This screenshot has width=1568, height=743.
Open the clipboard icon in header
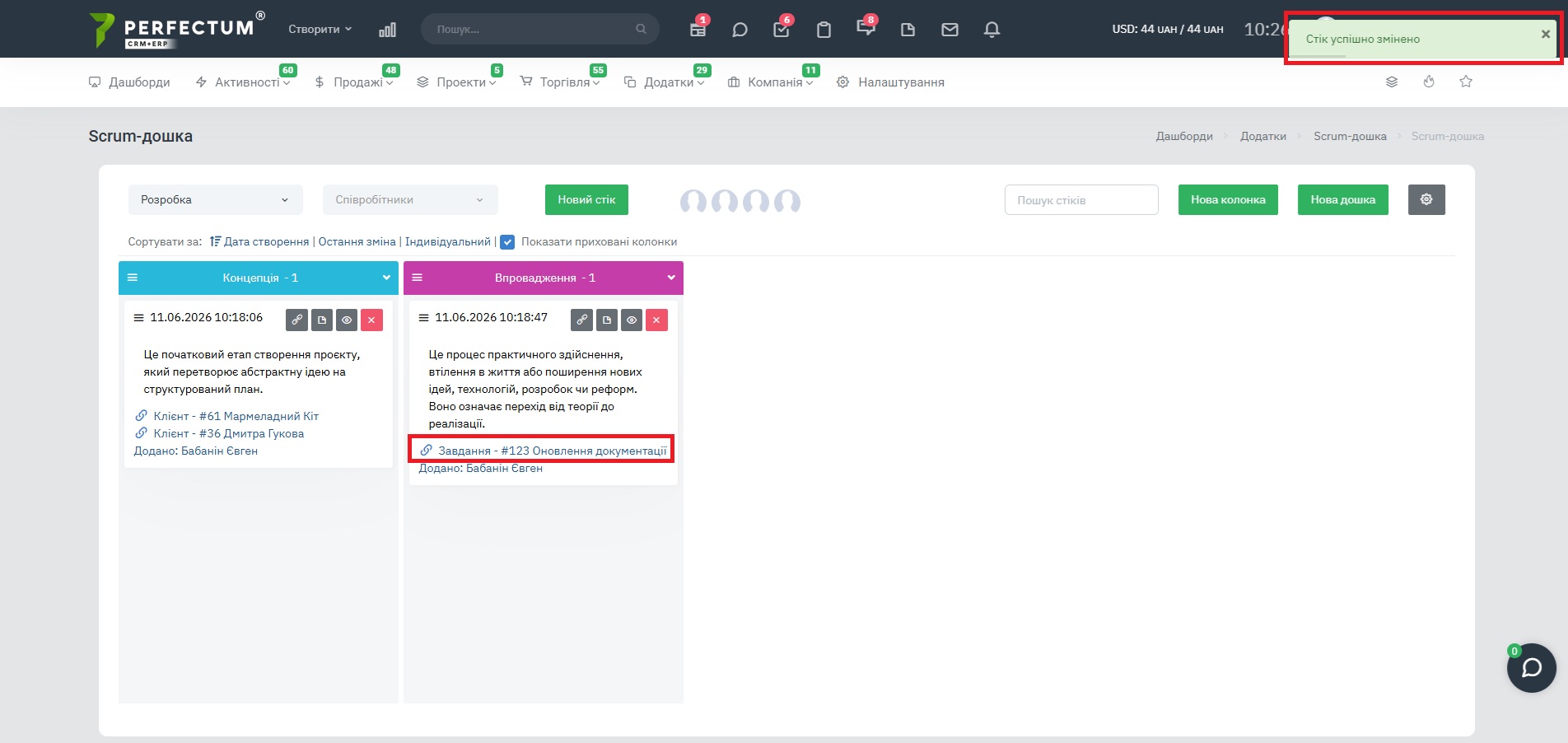[x=824, y=30]
